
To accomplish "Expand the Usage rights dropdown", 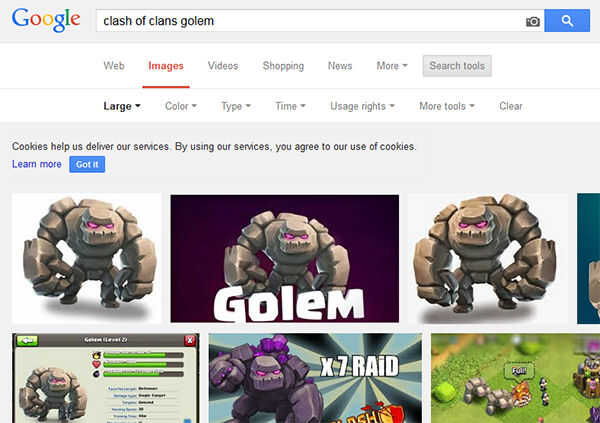I will click(362, 106).
